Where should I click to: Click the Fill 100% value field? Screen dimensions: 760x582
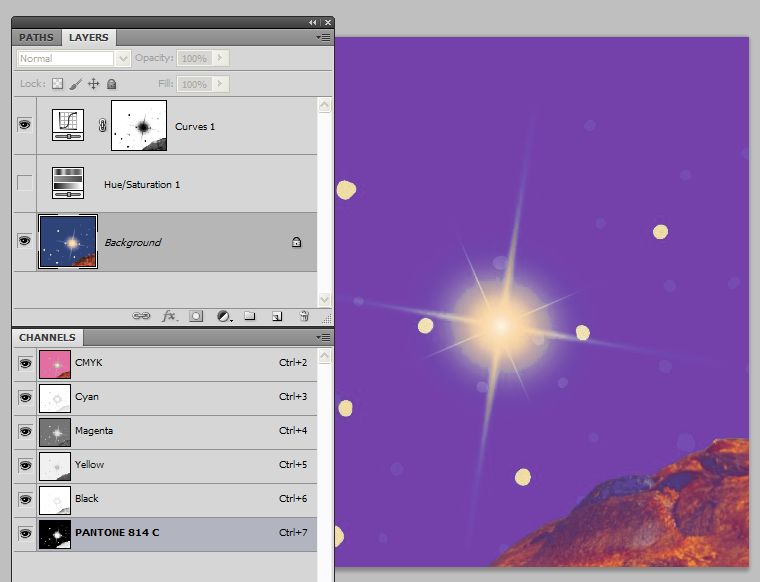click(194, 84)
